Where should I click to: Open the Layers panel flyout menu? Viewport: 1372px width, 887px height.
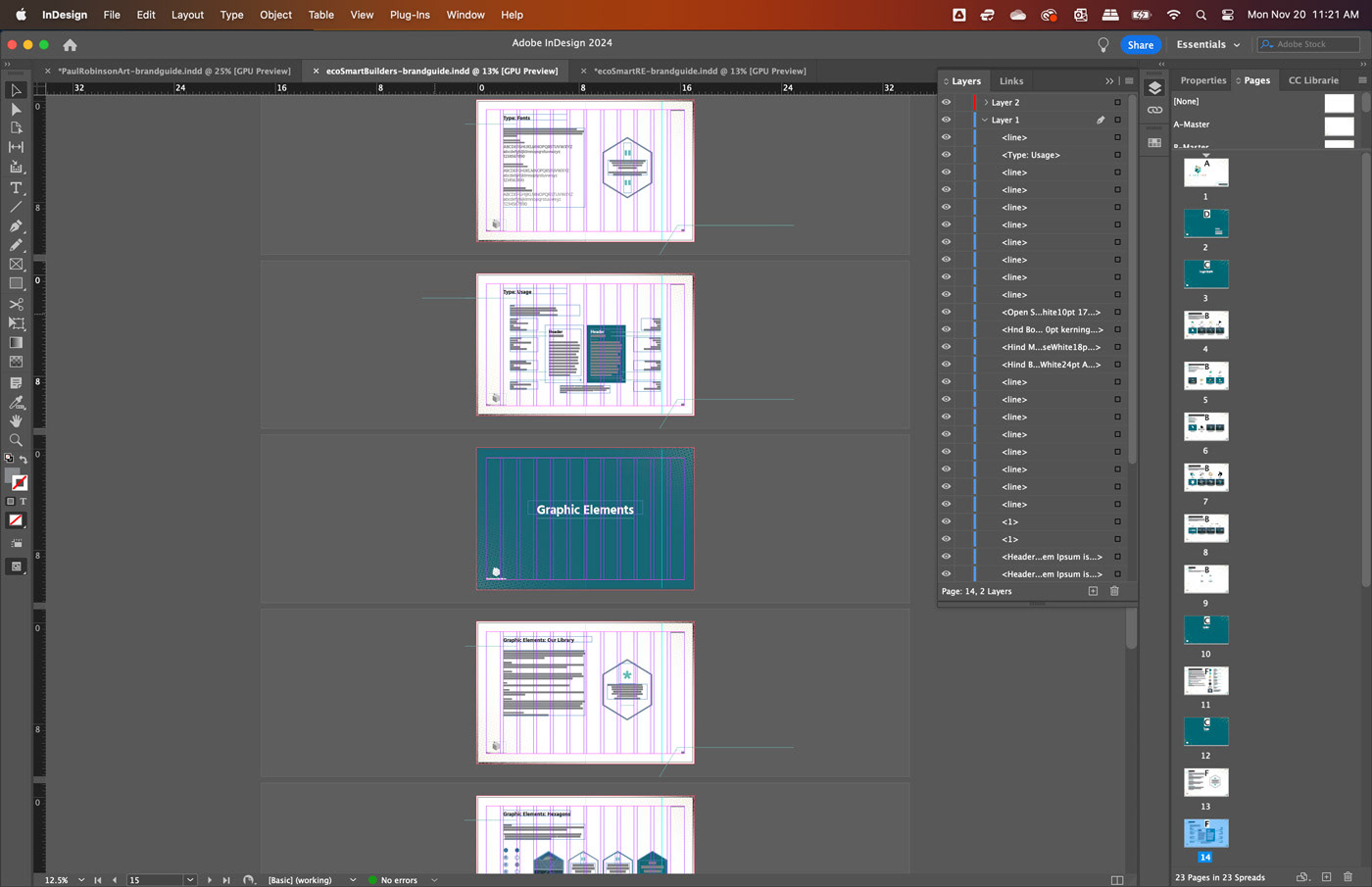click(1129, 81)
